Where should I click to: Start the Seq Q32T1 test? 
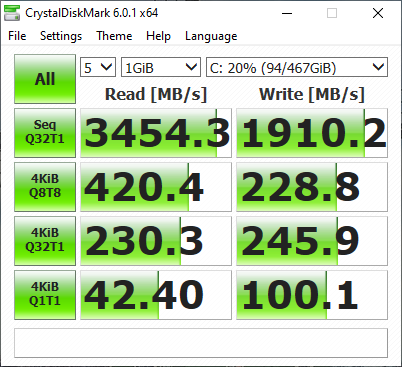[45, 133]
